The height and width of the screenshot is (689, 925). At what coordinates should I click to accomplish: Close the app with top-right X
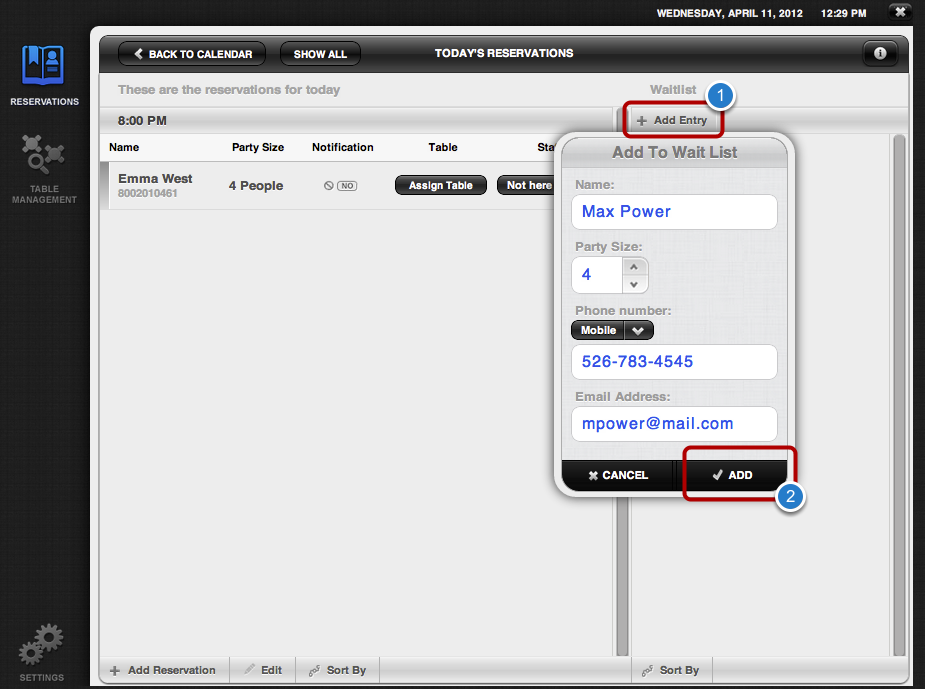tap(900, 12)
